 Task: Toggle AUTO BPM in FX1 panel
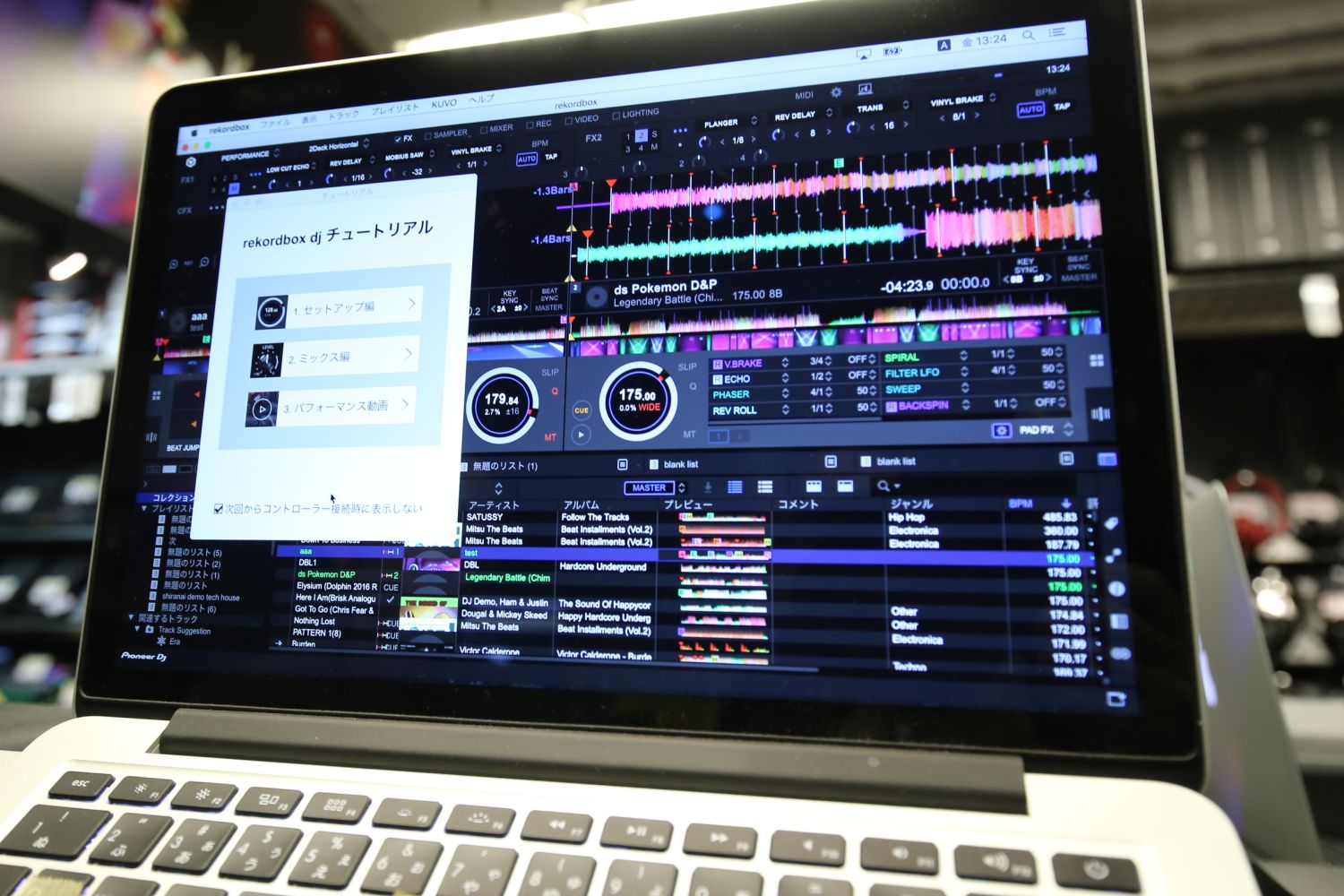point(527,159)
